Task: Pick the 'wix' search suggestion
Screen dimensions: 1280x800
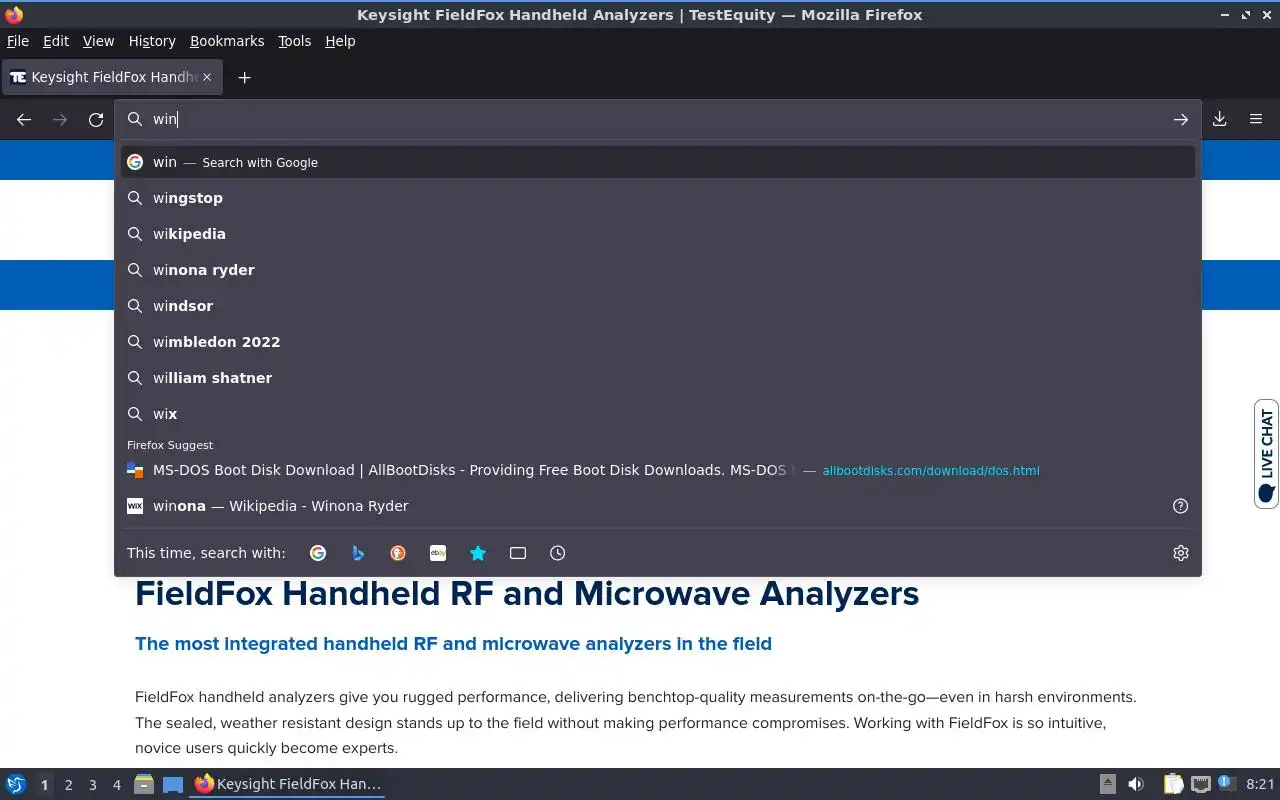Action: [658, 414]
